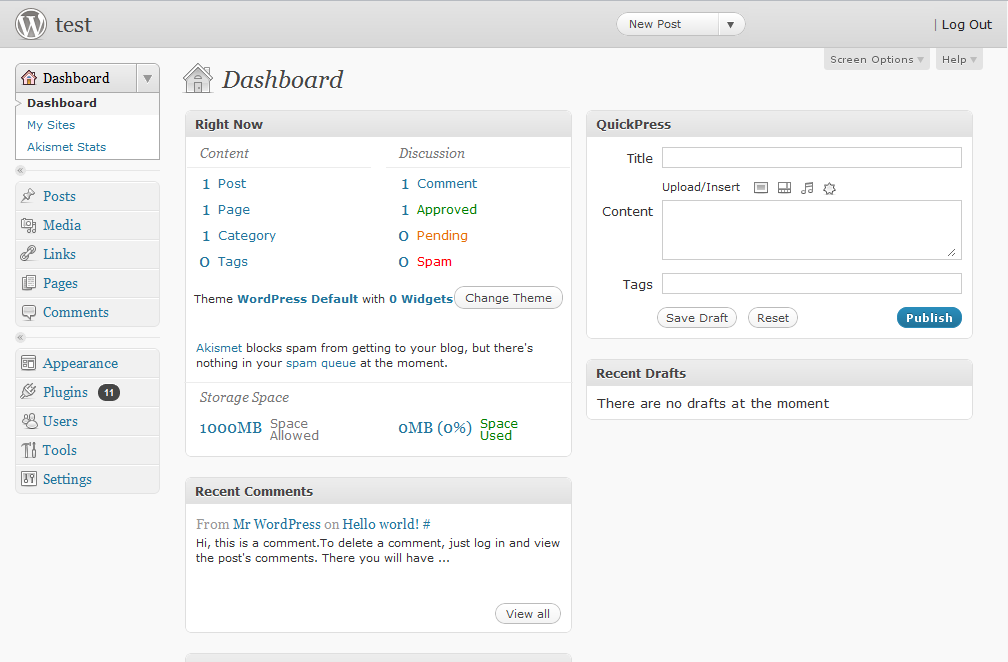Click the Change Theme button
Viewport: 1008px width, 662px height.
tap(508, 298)
